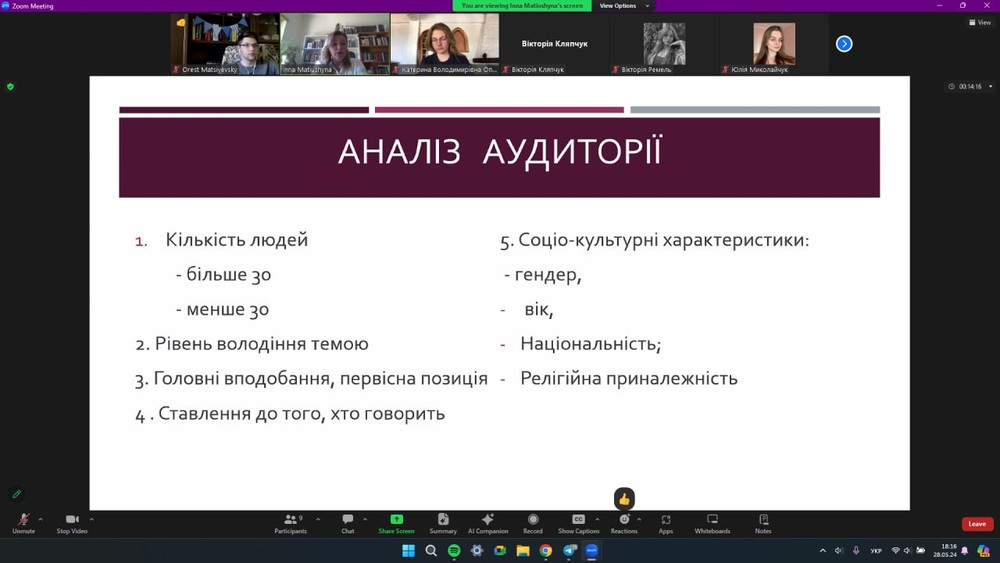The width and height of the screenshot is (1000, 563).
Task: Select Inna Matiushyna video thumbnail
Action: point(335,44)
